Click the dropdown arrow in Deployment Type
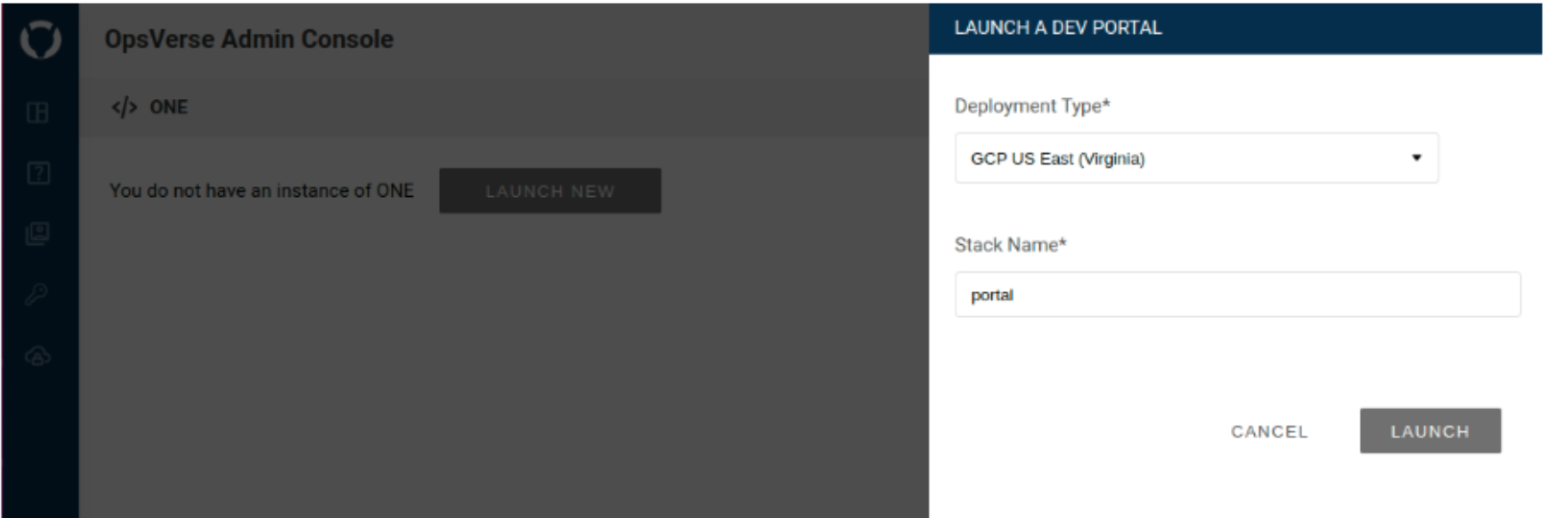 click(1416, 158)
